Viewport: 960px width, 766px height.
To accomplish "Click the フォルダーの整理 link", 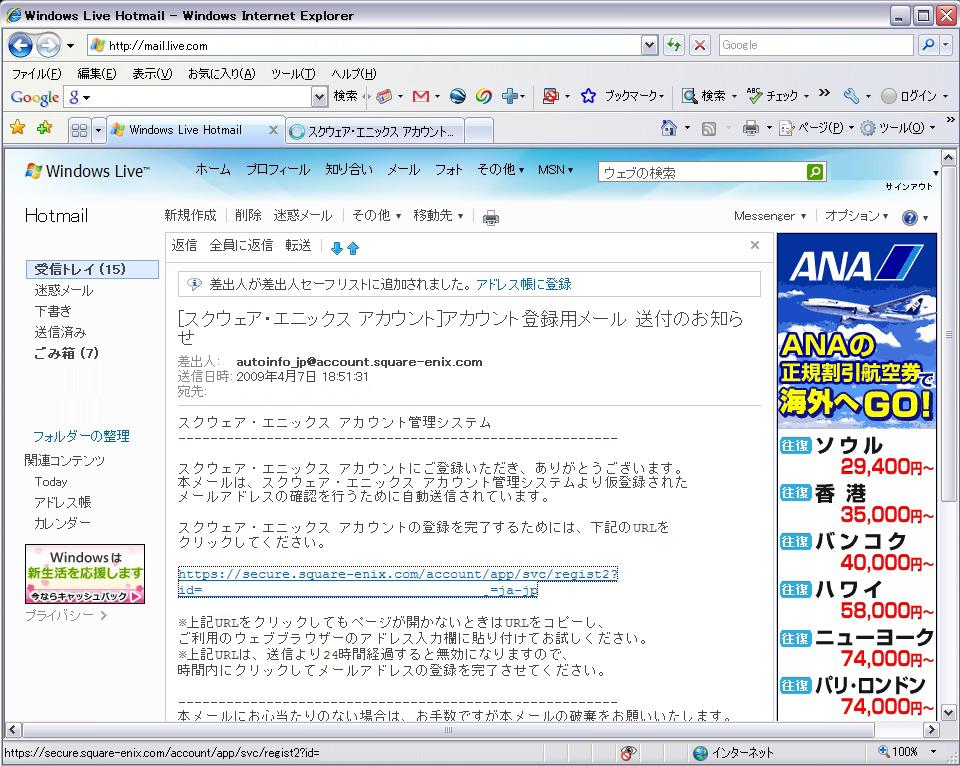I will pyautogui.click(x=81, y=436).
